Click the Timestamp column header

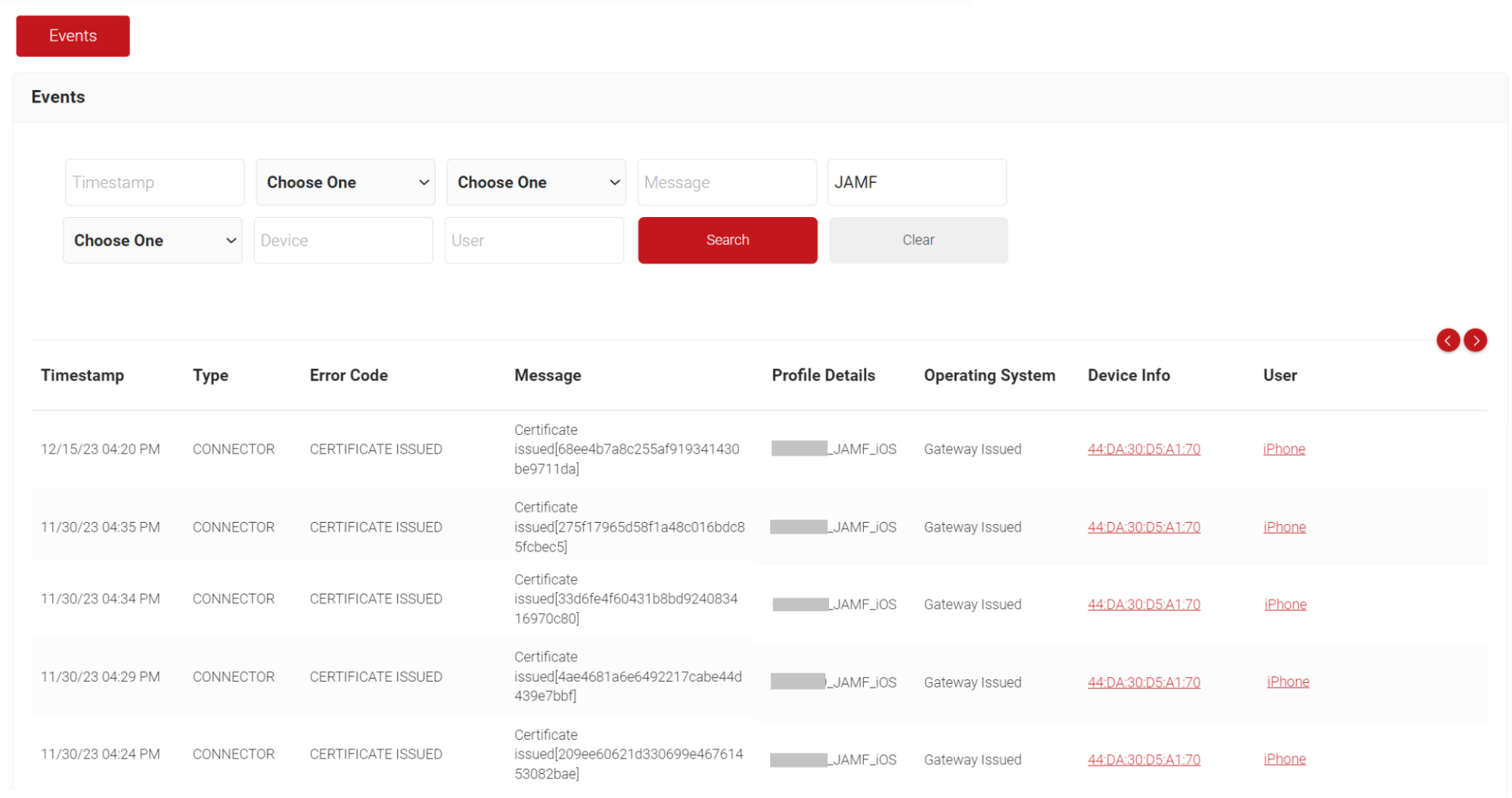click(x=82, y=375)
